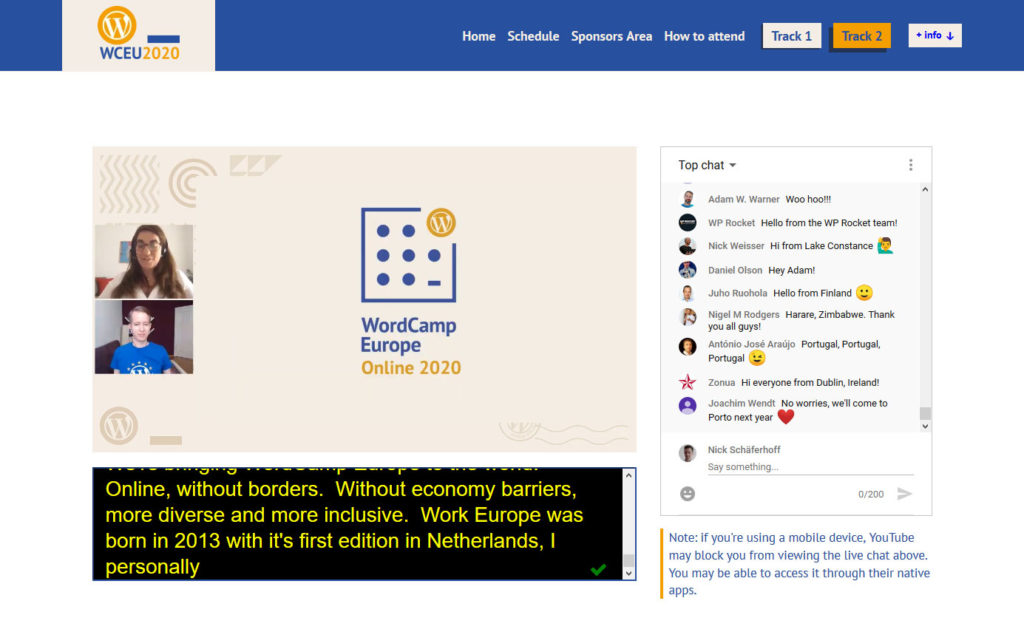Click username Nigel M Rodgers in chat
Viewport: 1024px width, 632px height.
743,314
